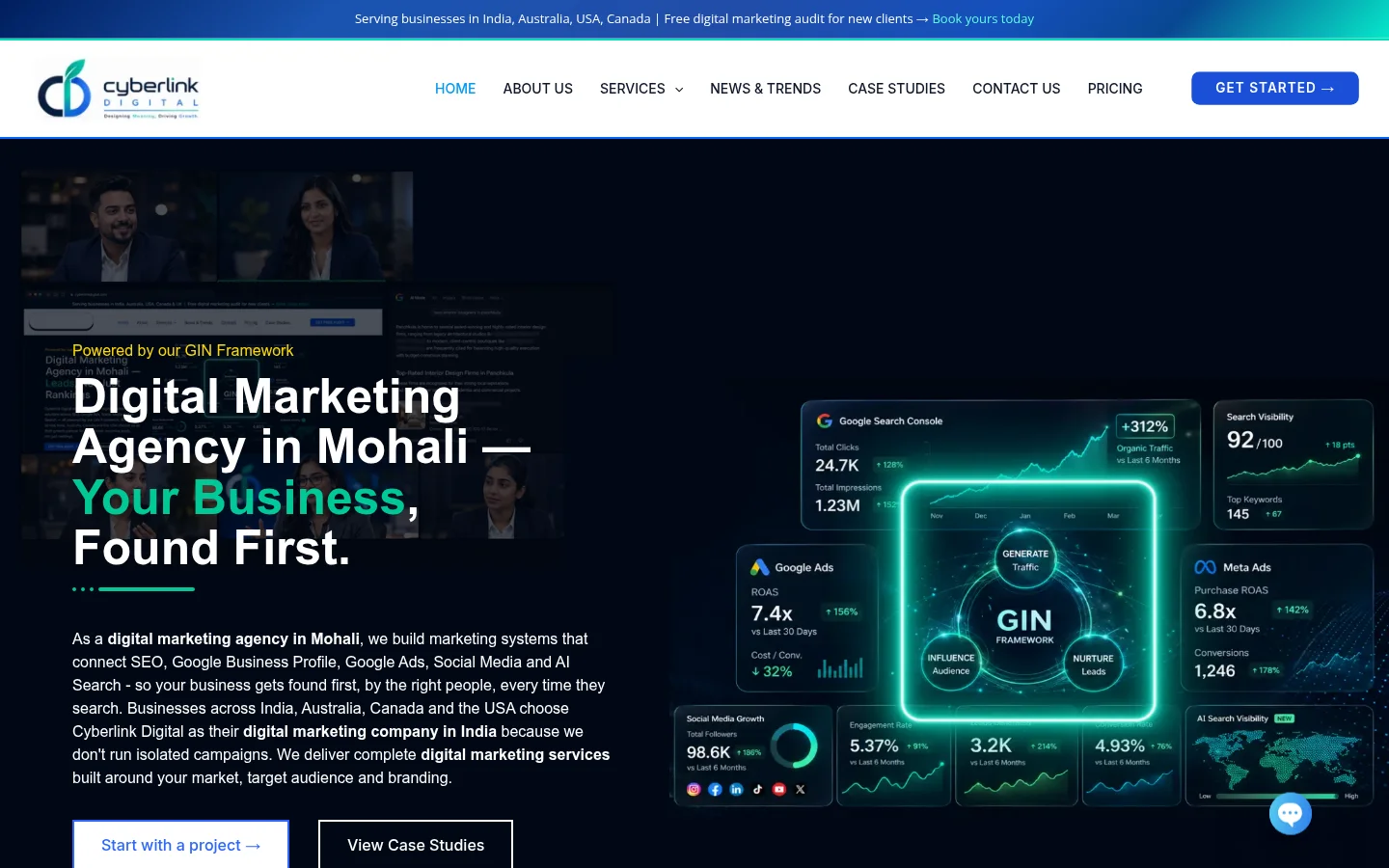Click the View Case Studies button

point(416,845)
